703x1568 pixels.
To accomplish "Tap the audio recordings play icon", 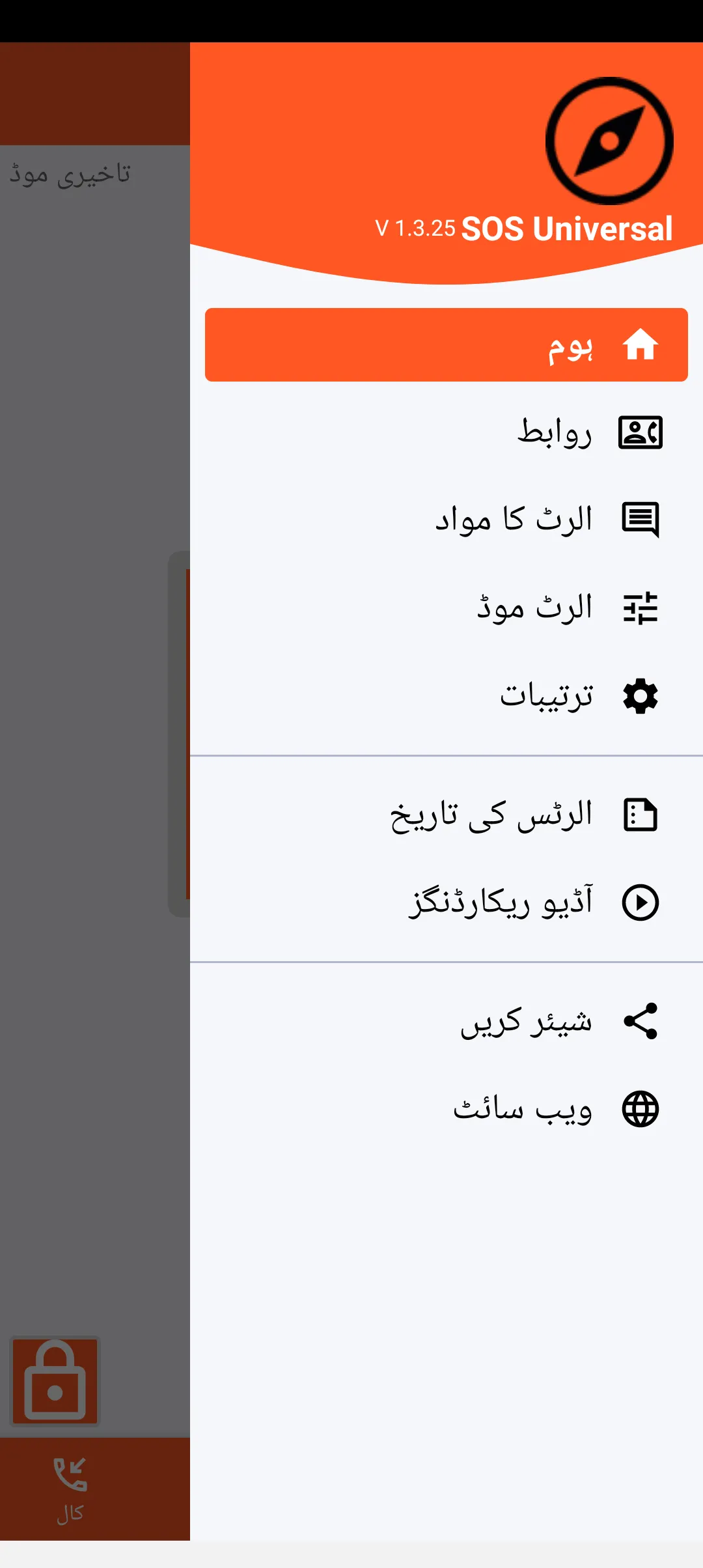I will click(641, 903).
